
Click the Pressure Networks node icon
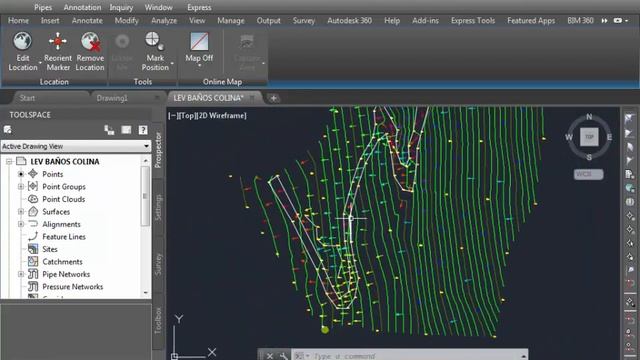click(x=33, y=287)
